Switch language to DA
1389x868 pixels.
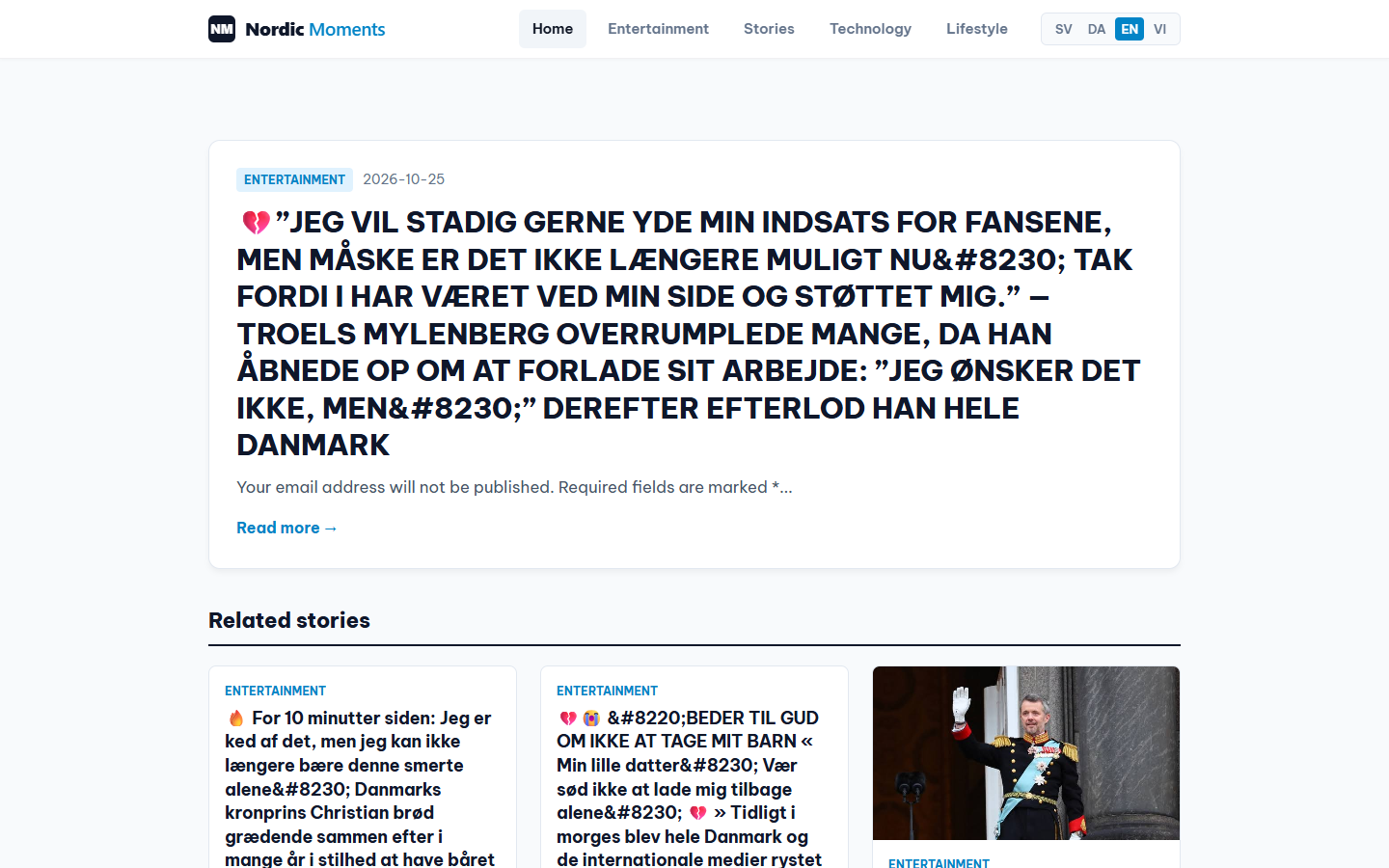pos(1097,29)
